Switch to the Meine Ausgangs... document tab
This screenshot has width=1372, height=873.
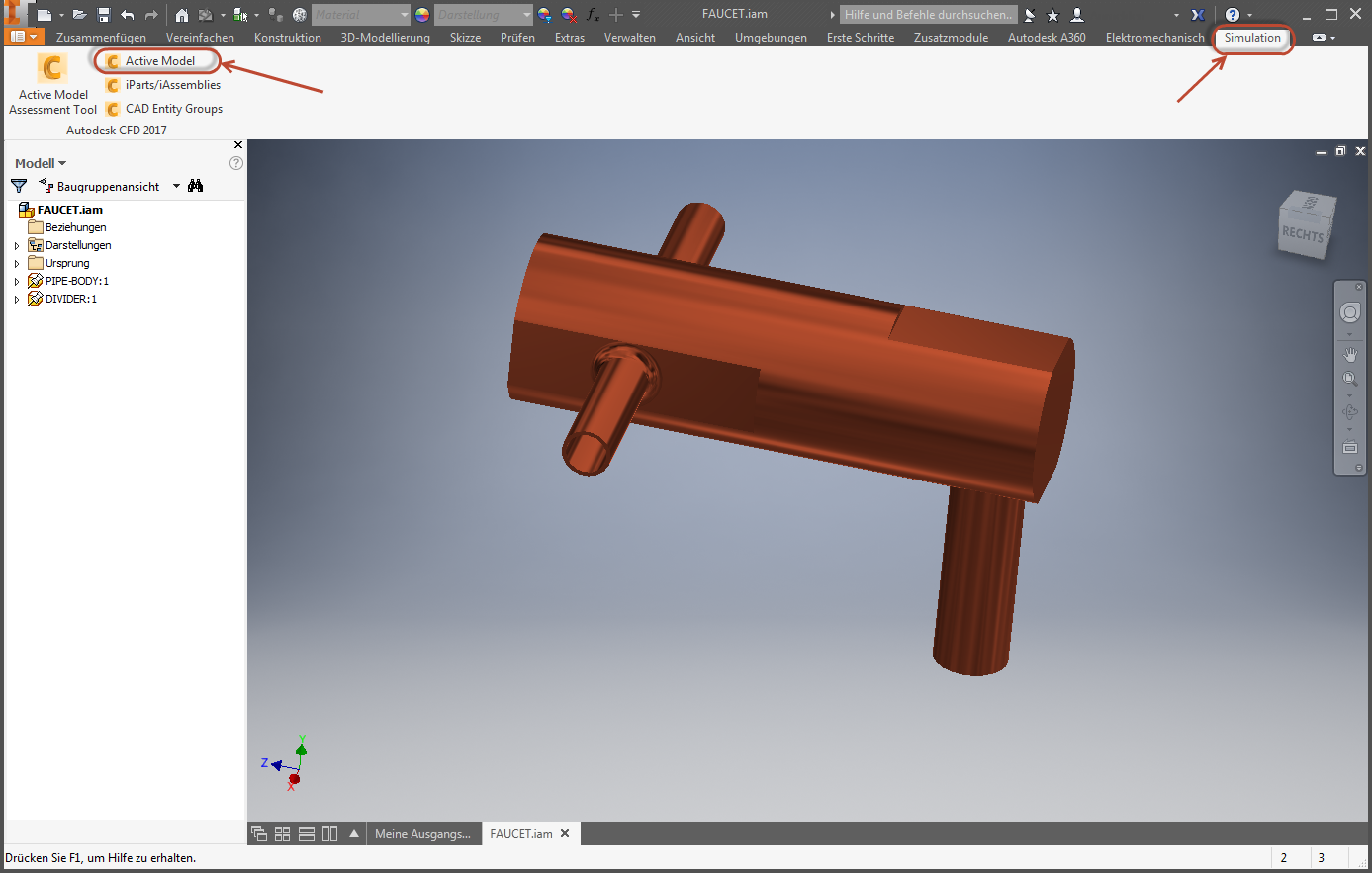point(422,833)
